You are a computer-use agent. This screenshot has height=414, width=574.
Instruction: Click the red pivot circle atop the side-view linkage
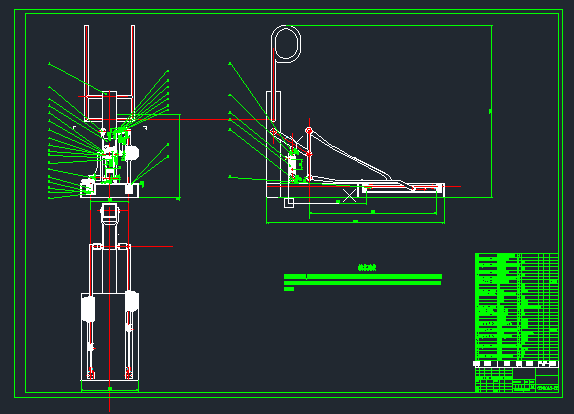(309, 130)
